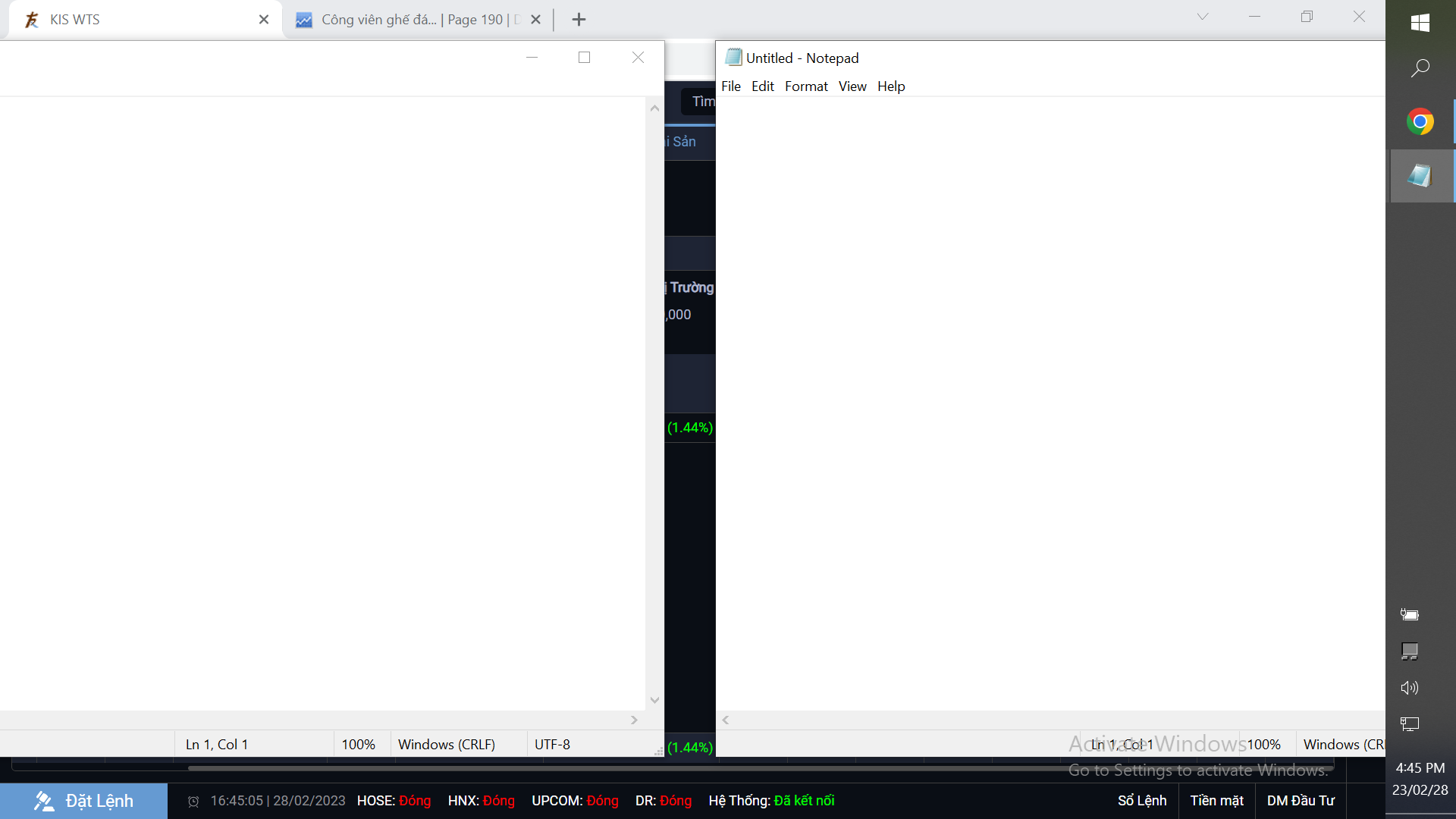Open the Sổ Lệnh order book
Image resolution: width=1456 pixels, height=819 pixels.
coord(1142,801)
